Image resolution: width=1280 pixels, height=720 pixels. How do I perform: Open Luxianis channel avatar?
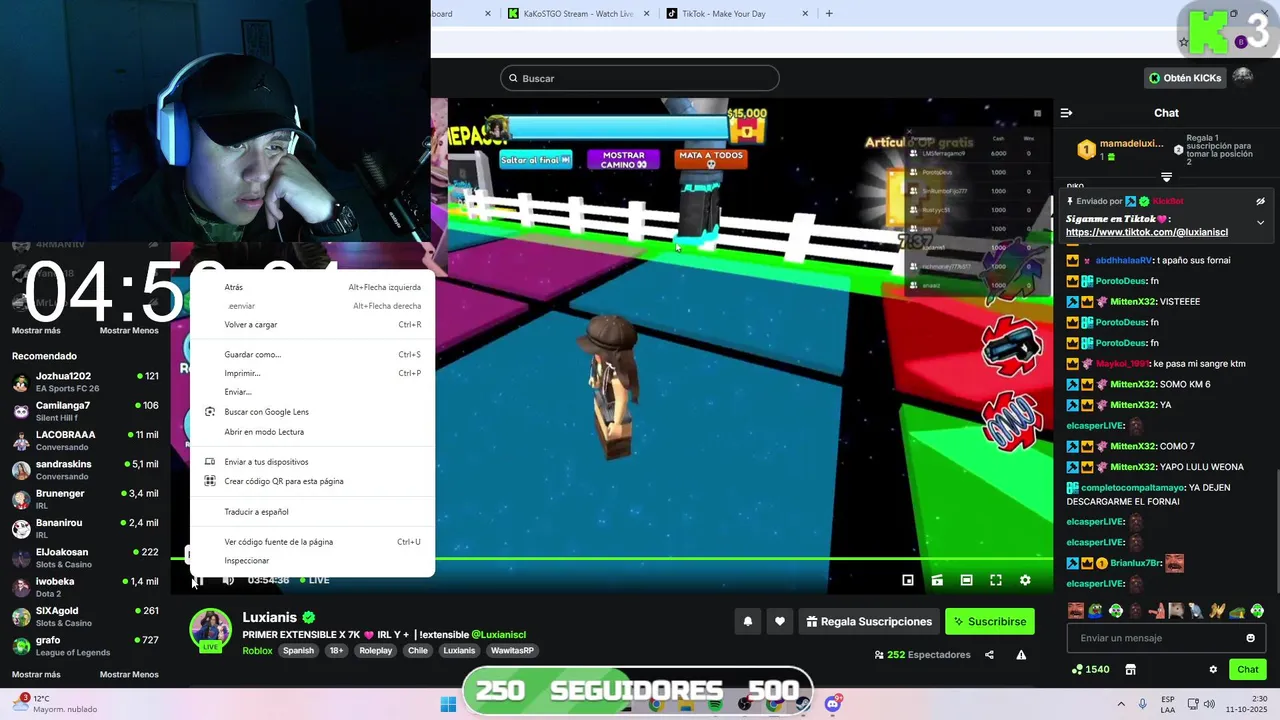[x=210, y=627]
